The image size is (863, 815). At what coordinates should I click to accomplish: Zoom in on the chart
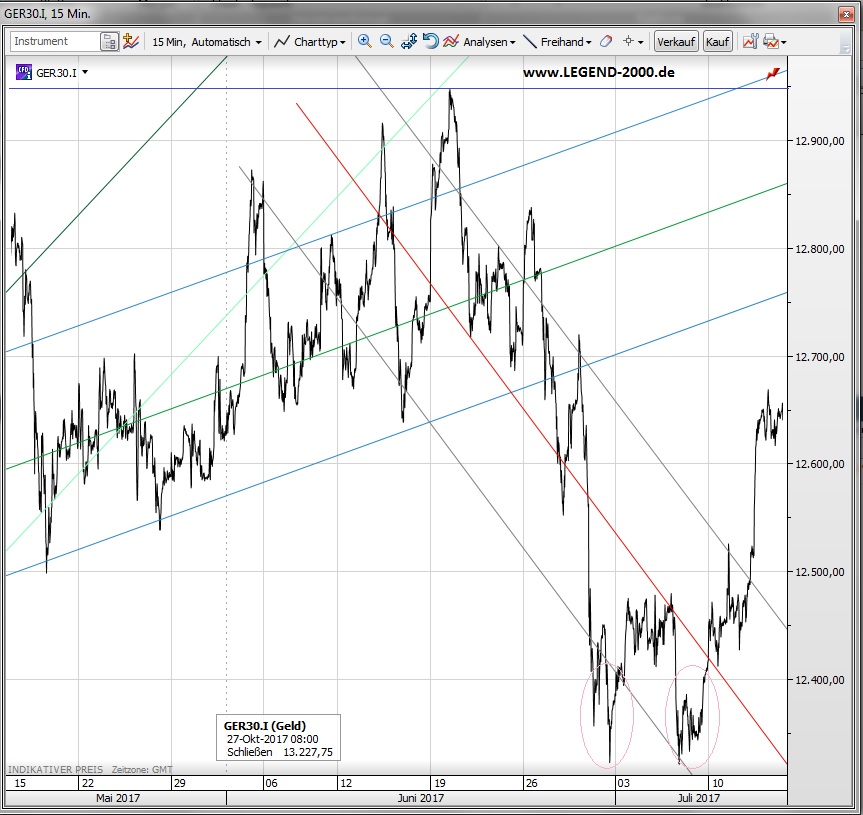(364, 42)
